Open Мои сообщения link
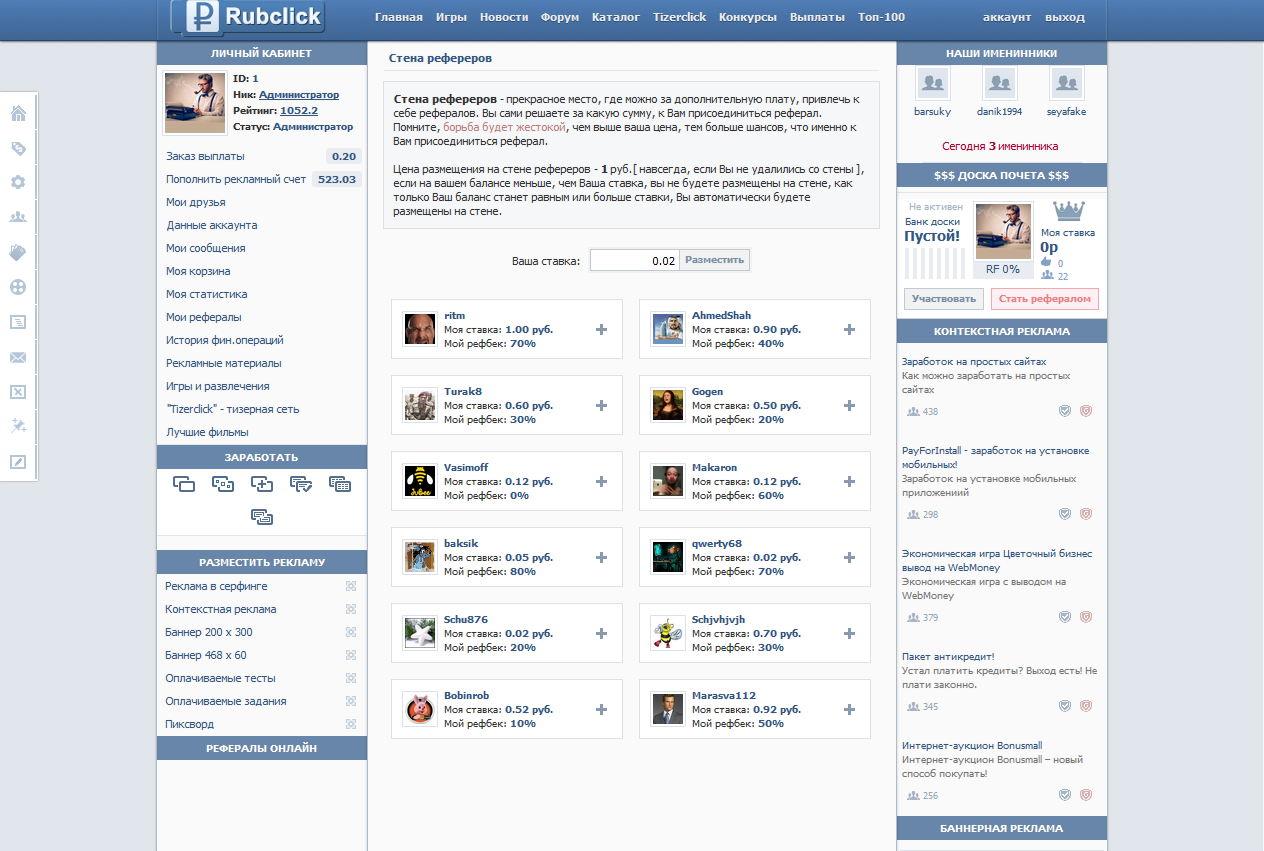 206,248
